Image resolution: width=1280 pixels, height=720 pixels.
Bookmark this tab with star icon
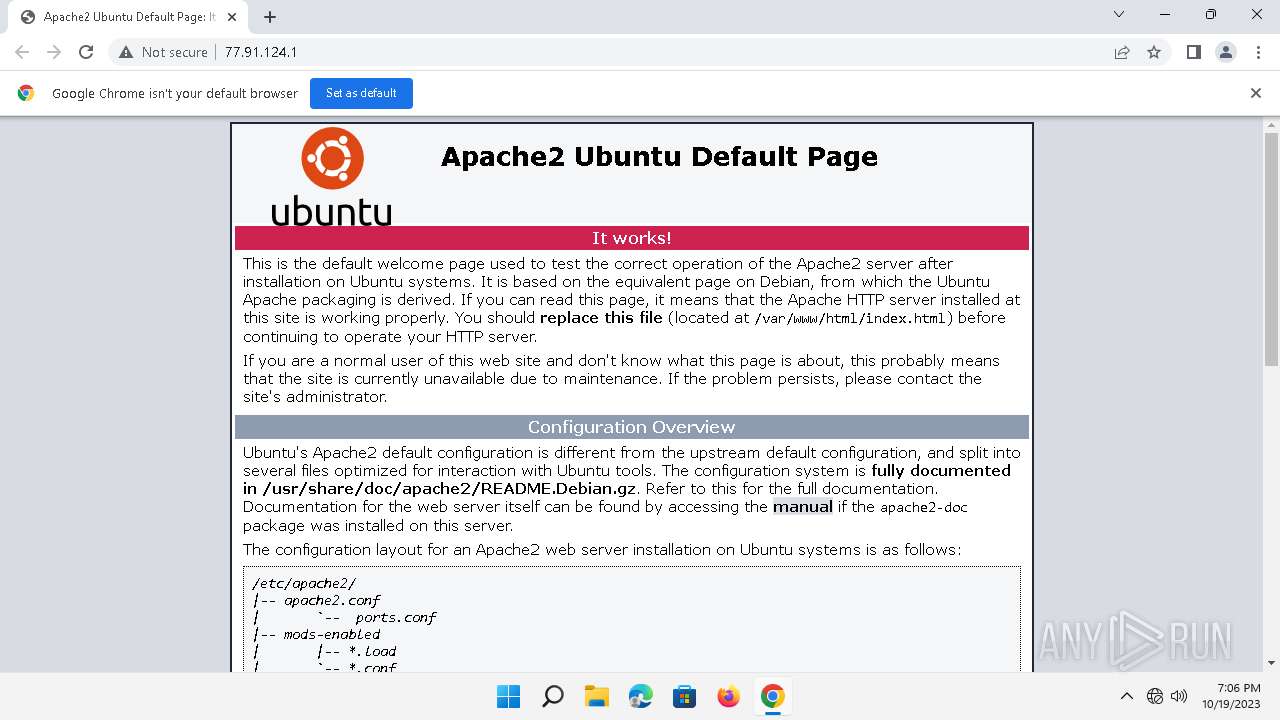[x=1154, y=52]
